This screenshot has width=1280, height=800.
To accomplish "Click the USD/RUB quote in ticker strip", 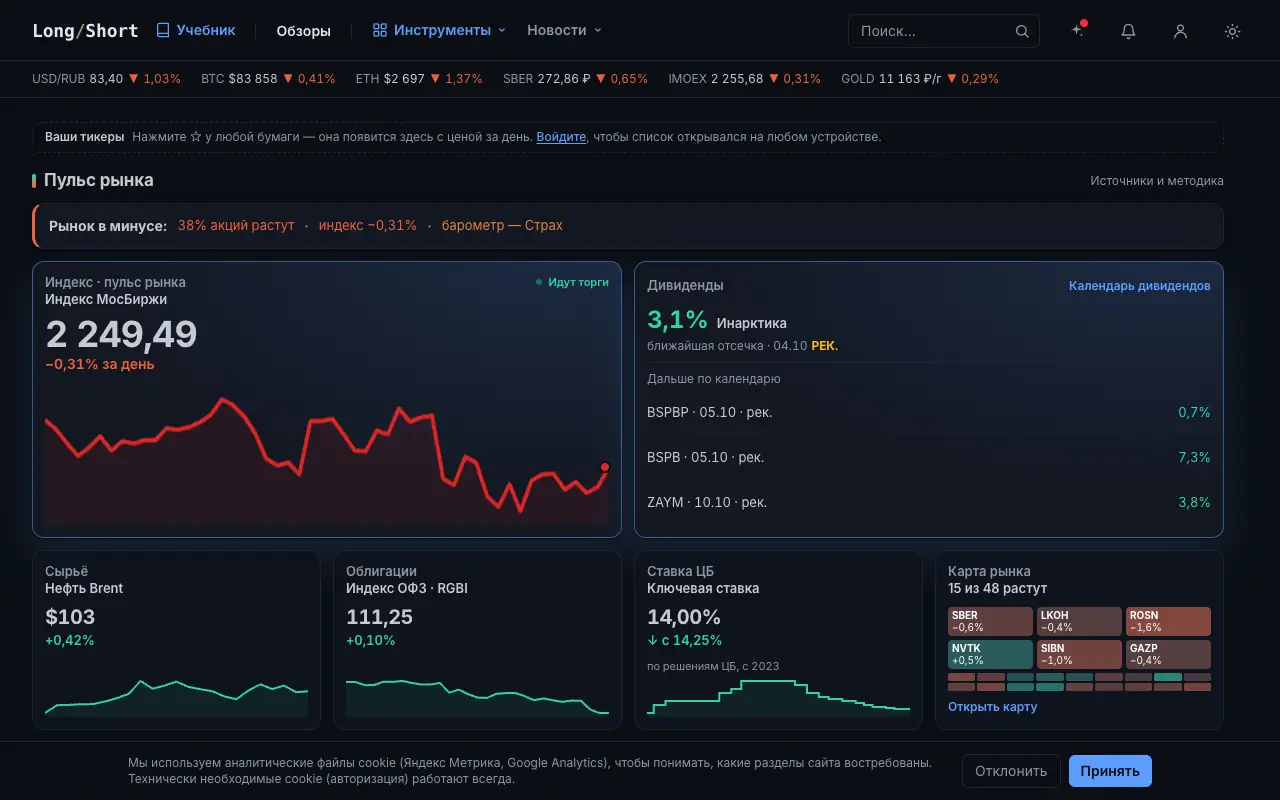I will 107,78.
